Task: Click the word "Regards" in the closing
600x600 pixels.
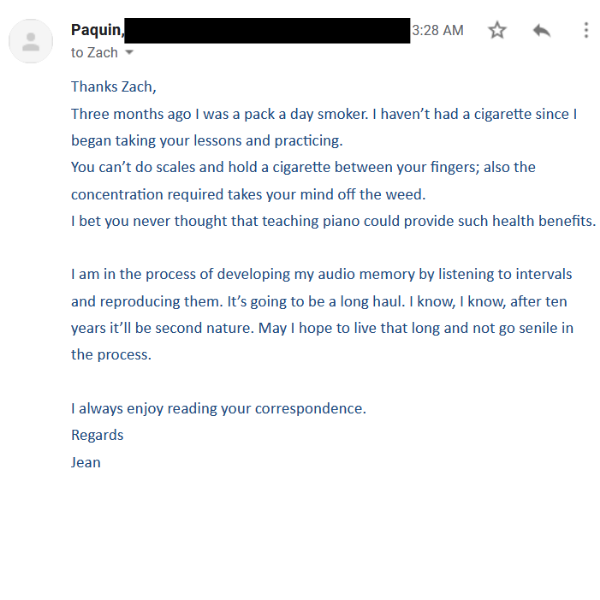Action: click(97, 435)
